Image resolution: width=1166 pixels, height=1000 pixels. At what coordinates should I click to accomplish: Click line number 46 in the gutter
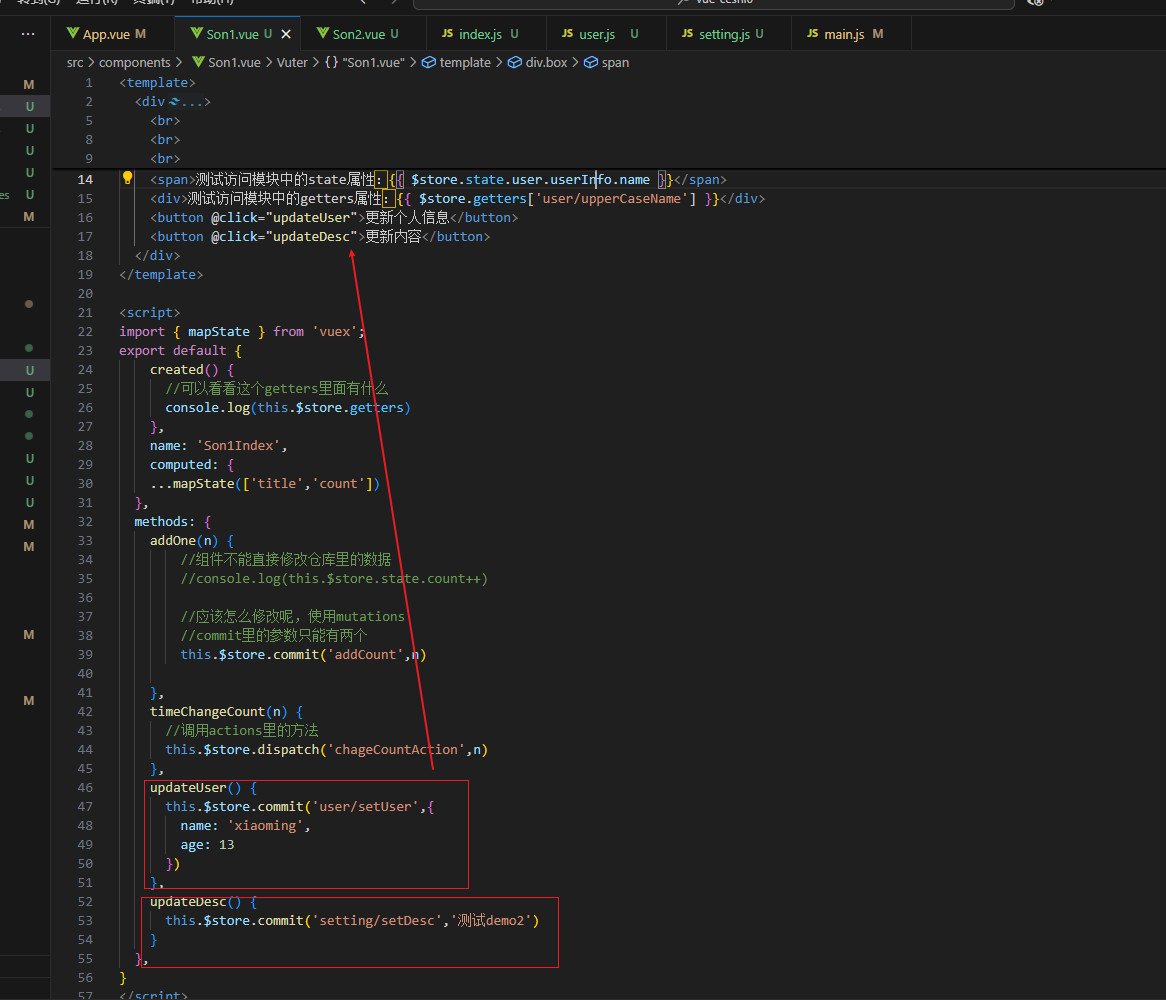point(86,787)
